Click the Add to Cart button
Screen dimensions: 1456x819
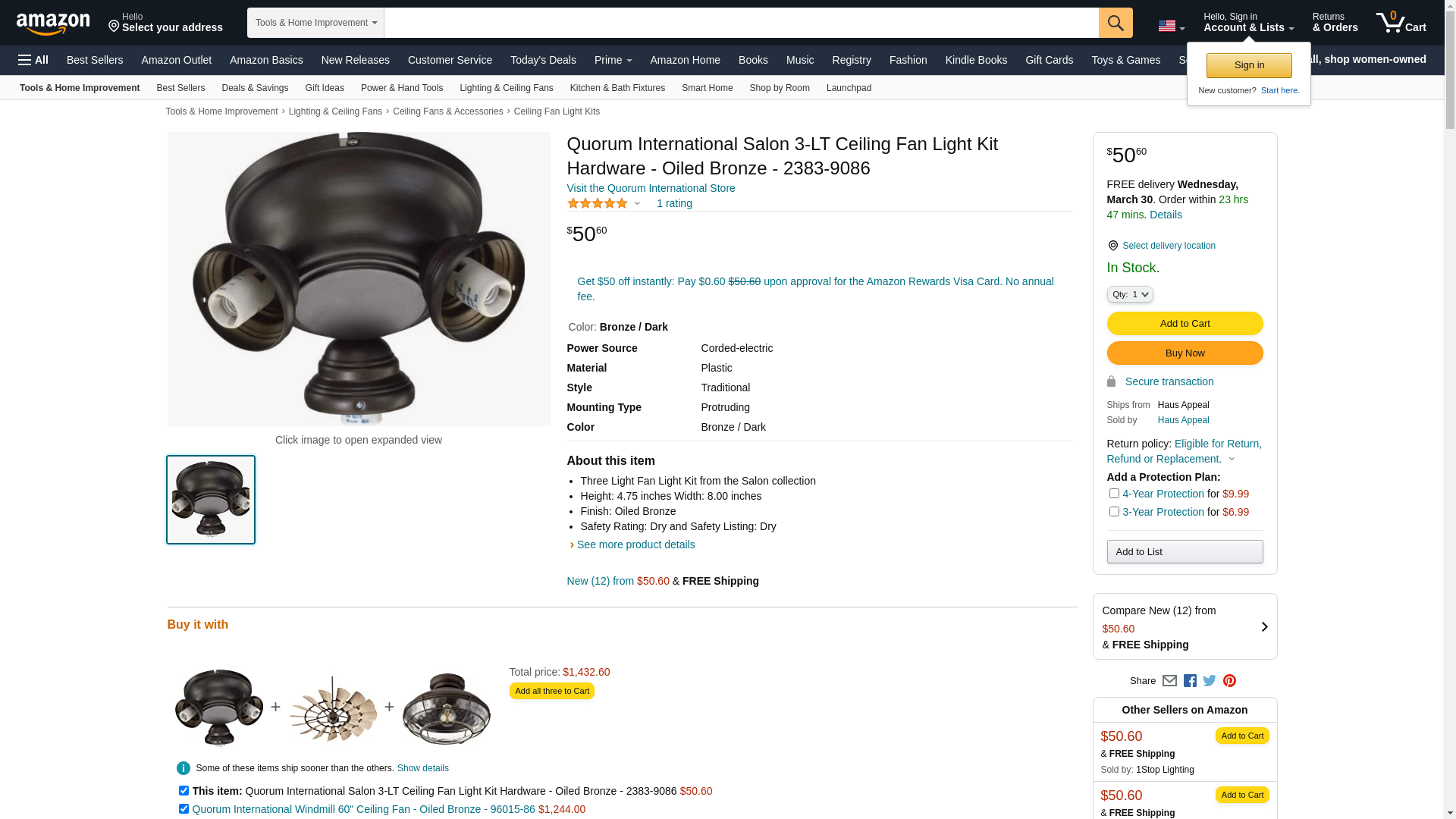click(1185, 324)
